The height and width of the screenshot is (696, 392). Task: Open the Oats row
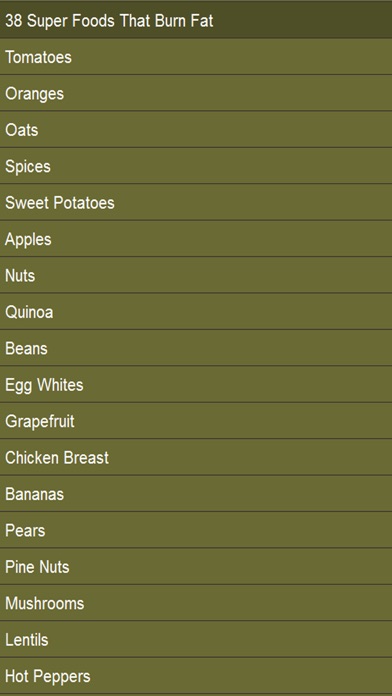(196, 130)
